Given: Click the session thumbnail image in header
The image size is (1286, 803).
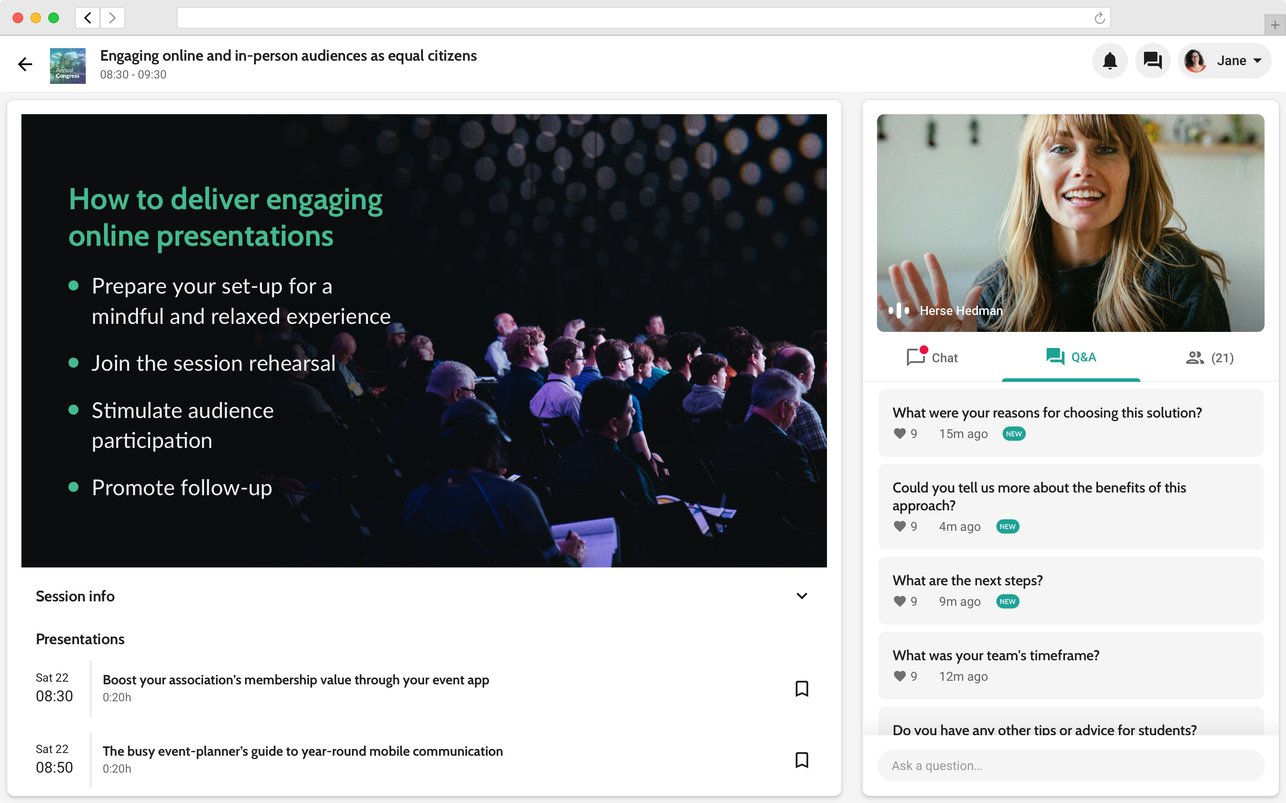Looking at the screenshot, I should pyautogui.click(x=68, y=65).
